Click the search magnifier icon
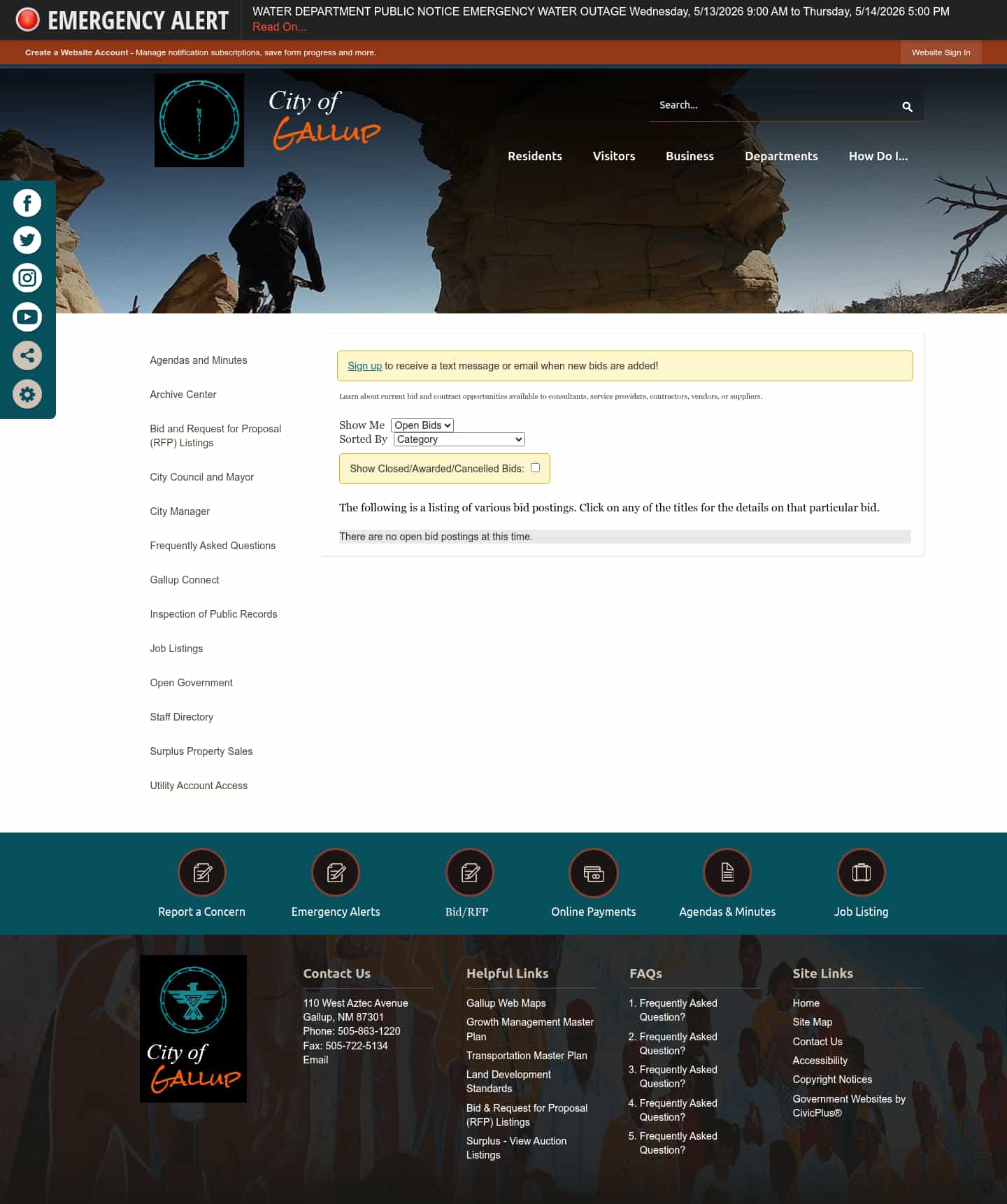The image size is (1007, 1204). point(907,106)
